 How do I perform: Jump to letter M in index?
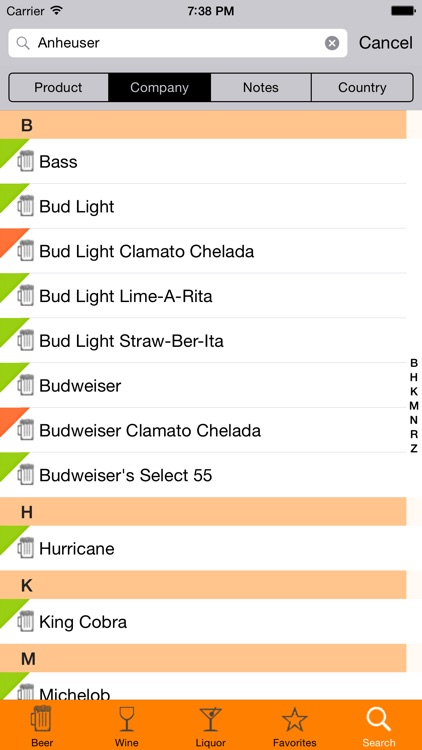pyautogui.click(x=414, y=406)
